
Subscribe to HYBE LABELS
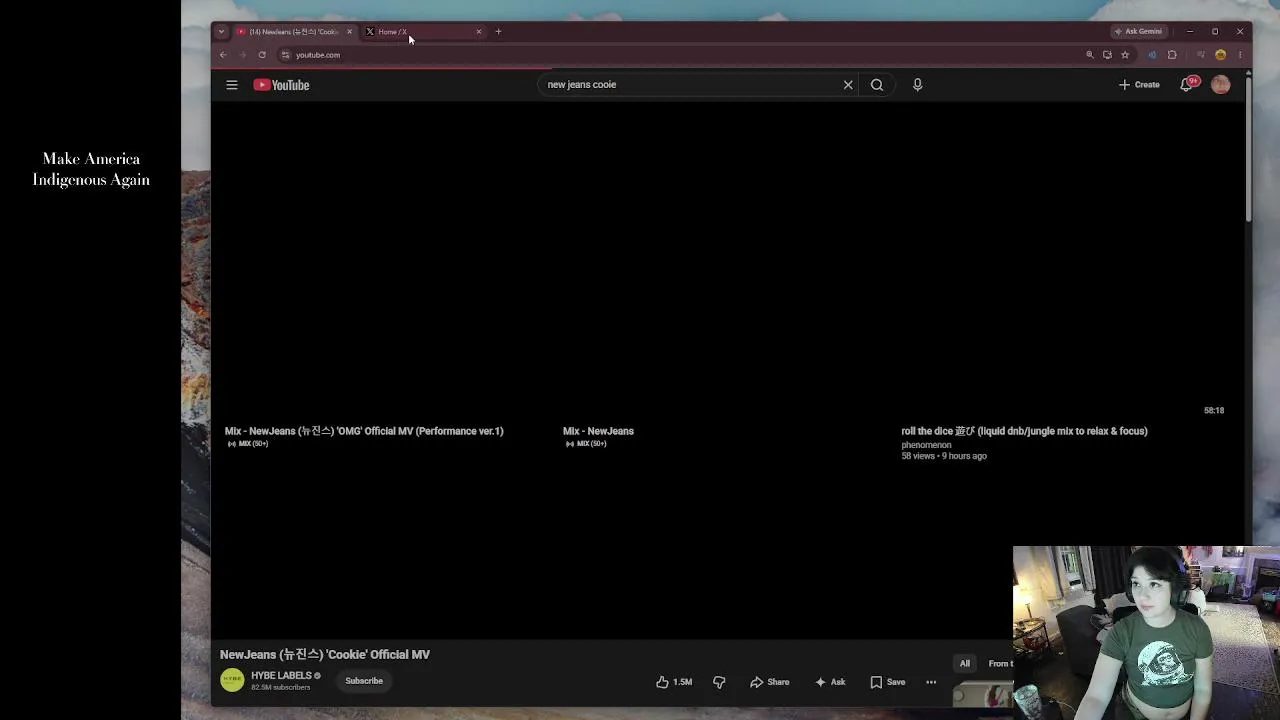coord(364,681)
